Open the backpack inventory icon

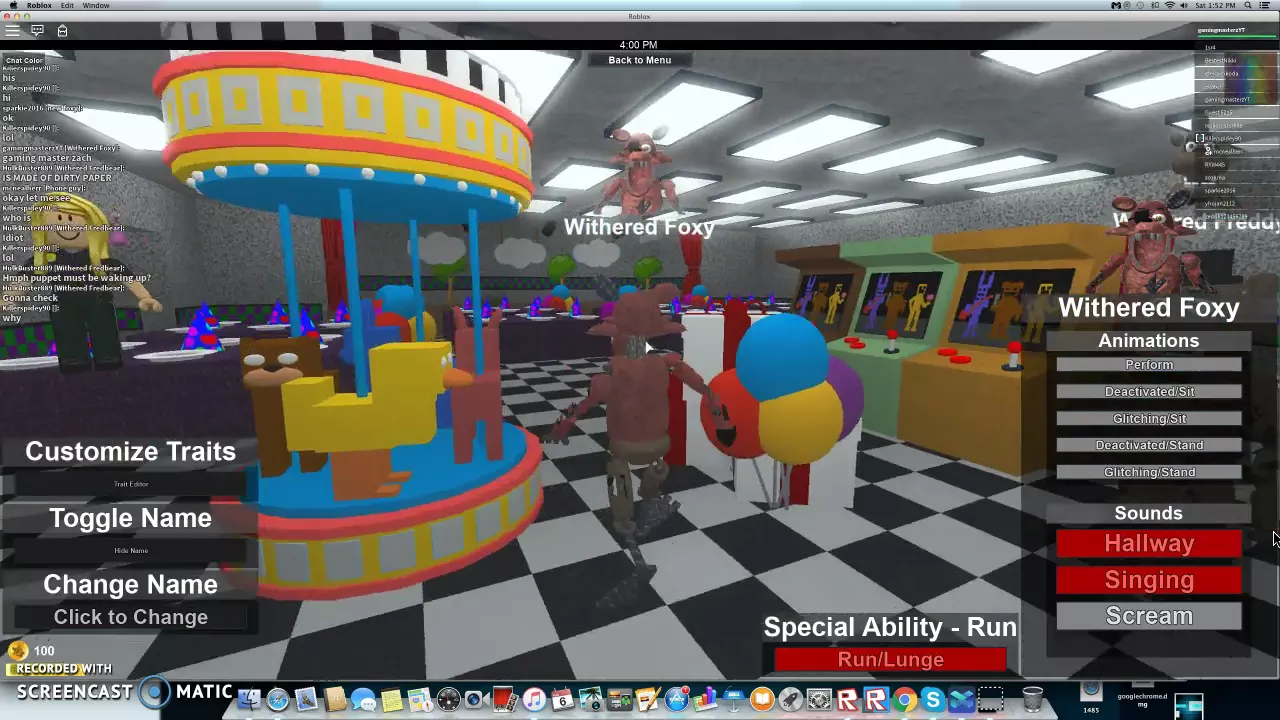pyautogui.click(x=62, y=30)
